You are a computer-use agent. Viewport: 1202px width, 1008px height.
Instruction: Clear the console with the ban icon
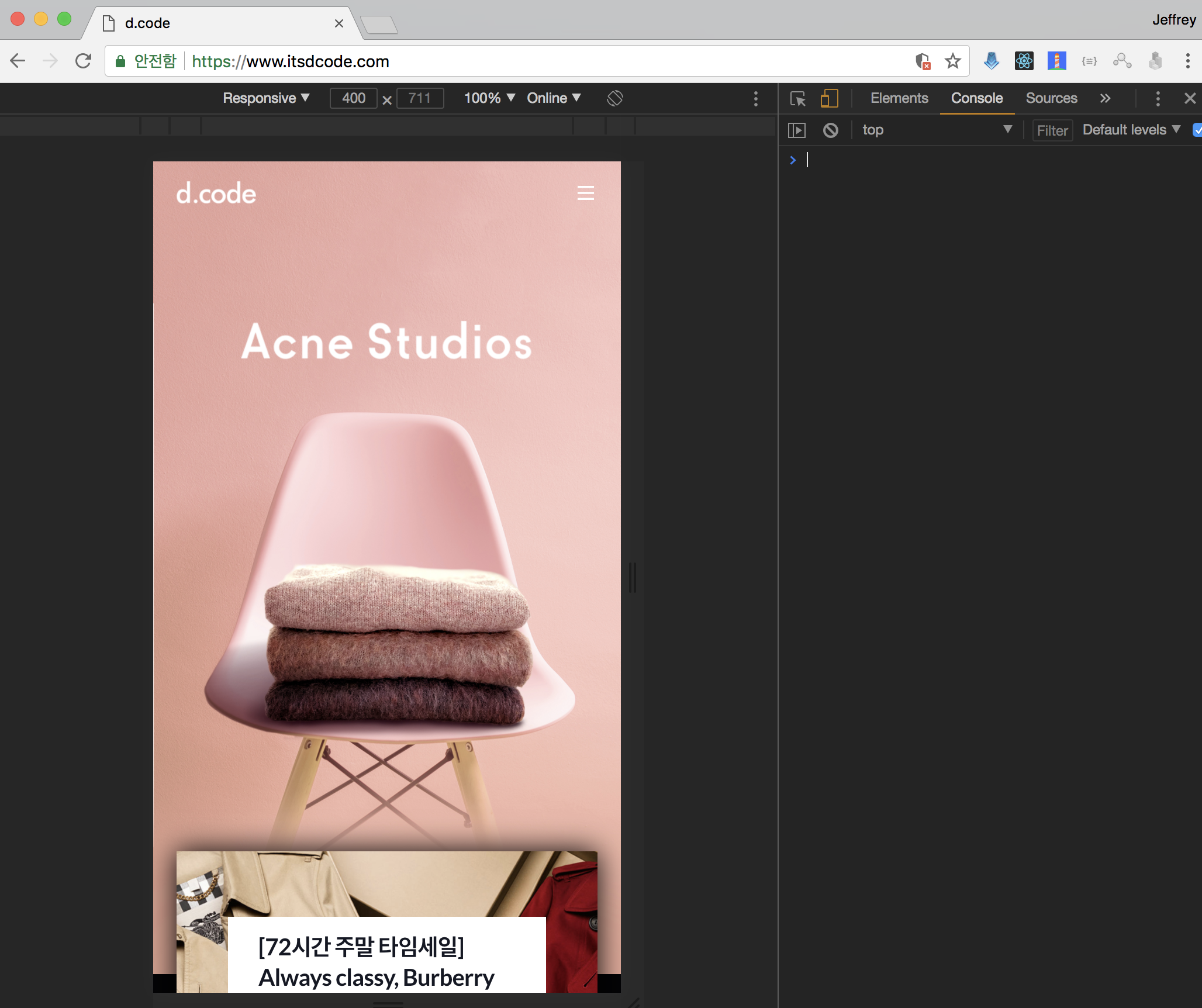[x=830, y=130]
